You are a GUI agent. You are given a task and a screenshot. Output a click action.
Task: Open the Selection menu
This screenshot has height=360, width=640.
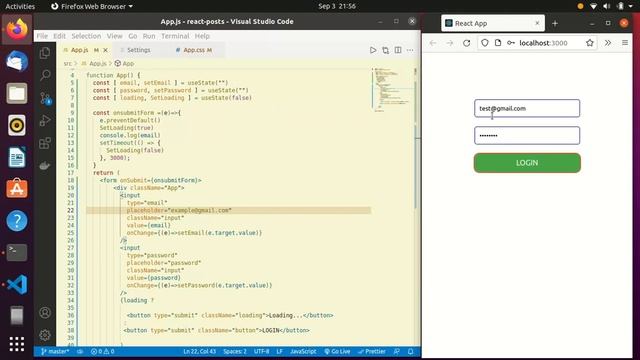click(x=86, y=36)
